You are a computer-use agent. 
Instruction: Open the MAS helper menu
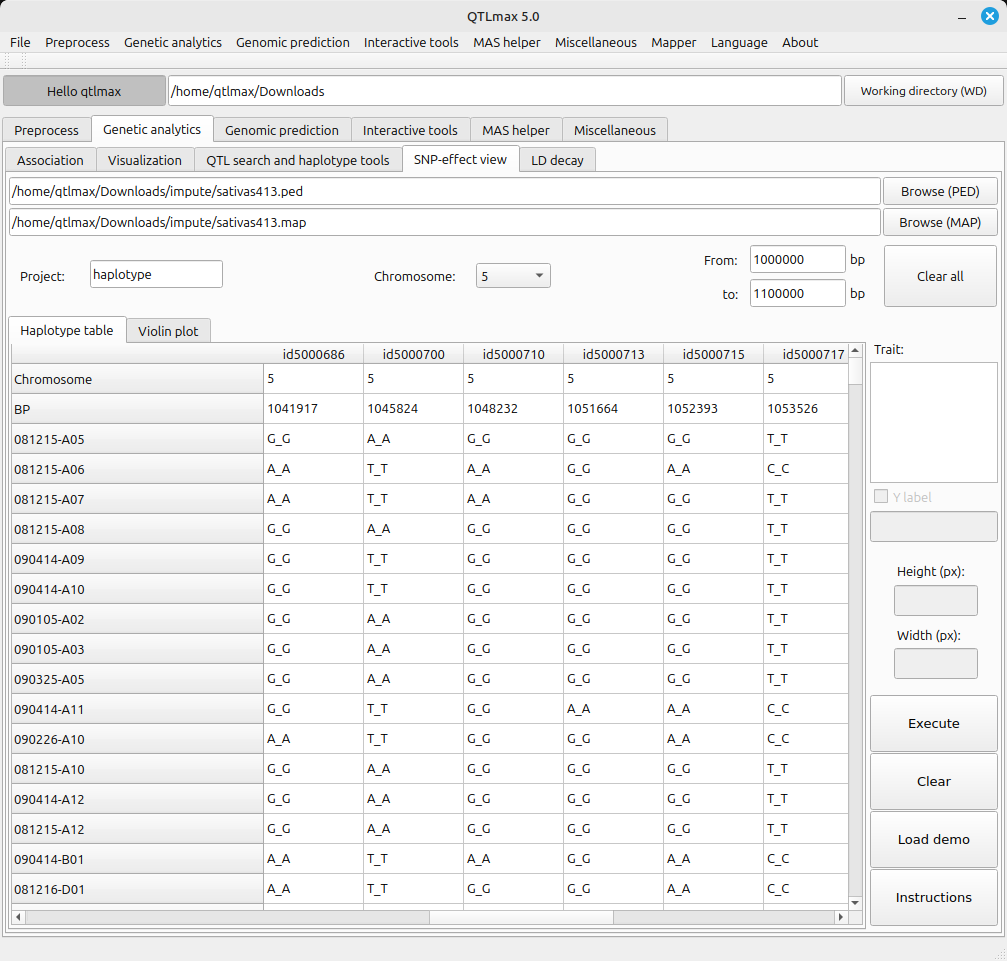pyautogui.click(x=506, y=42)
